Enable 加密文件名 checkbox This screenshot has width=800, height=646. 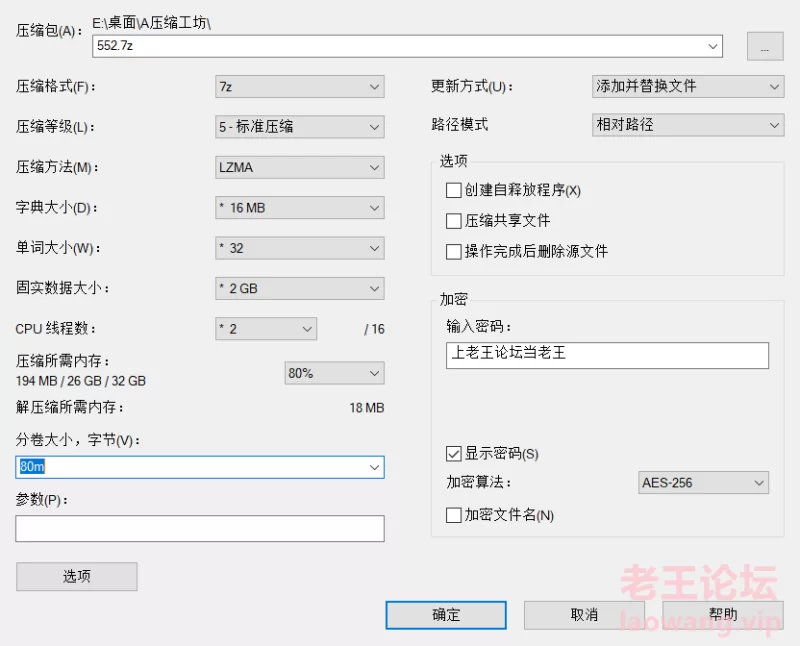(x=454, y=515)
